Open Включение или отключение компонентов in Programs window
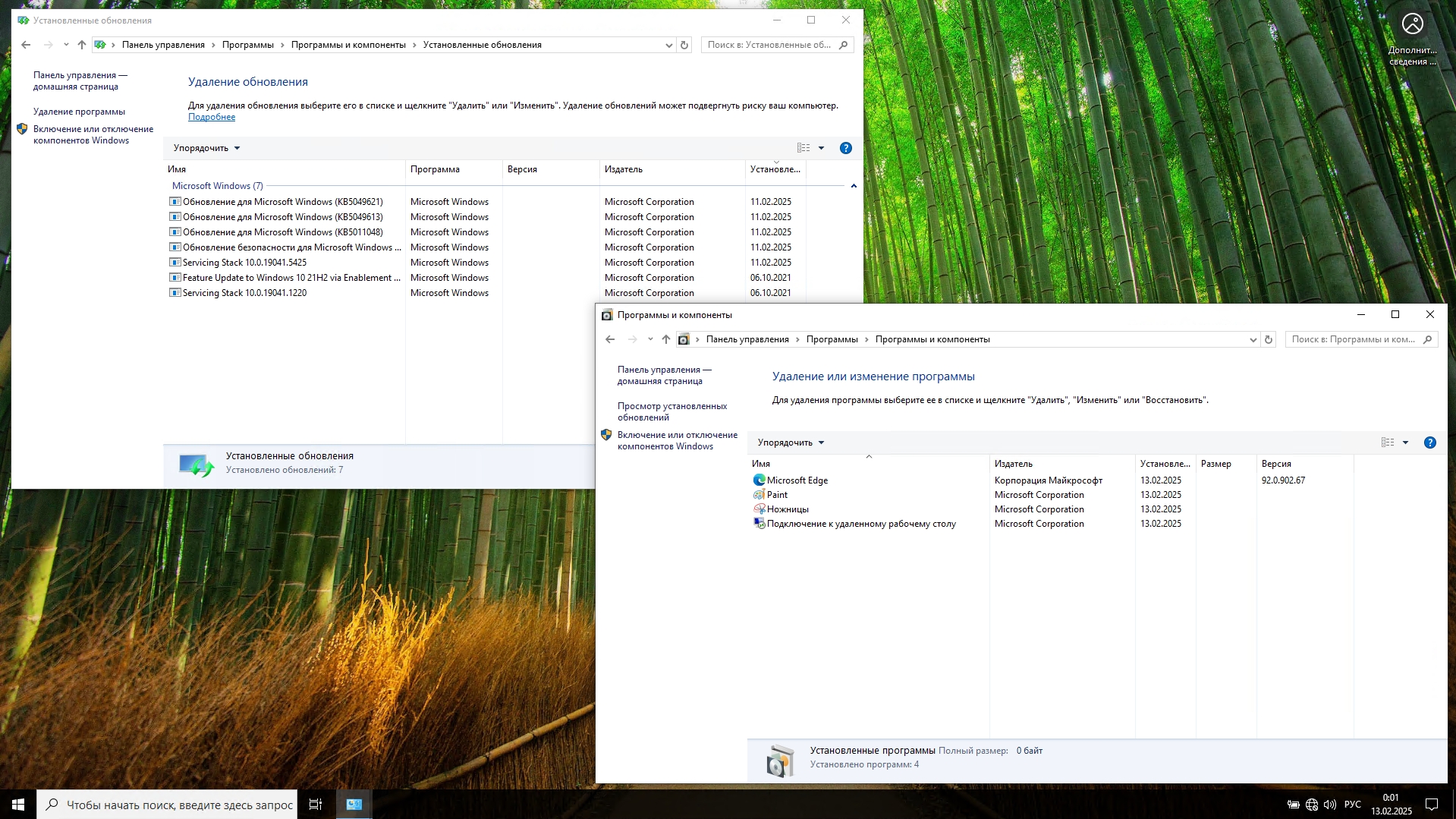The height and width of the screenshot is (819, 1456). coord(678,440)
